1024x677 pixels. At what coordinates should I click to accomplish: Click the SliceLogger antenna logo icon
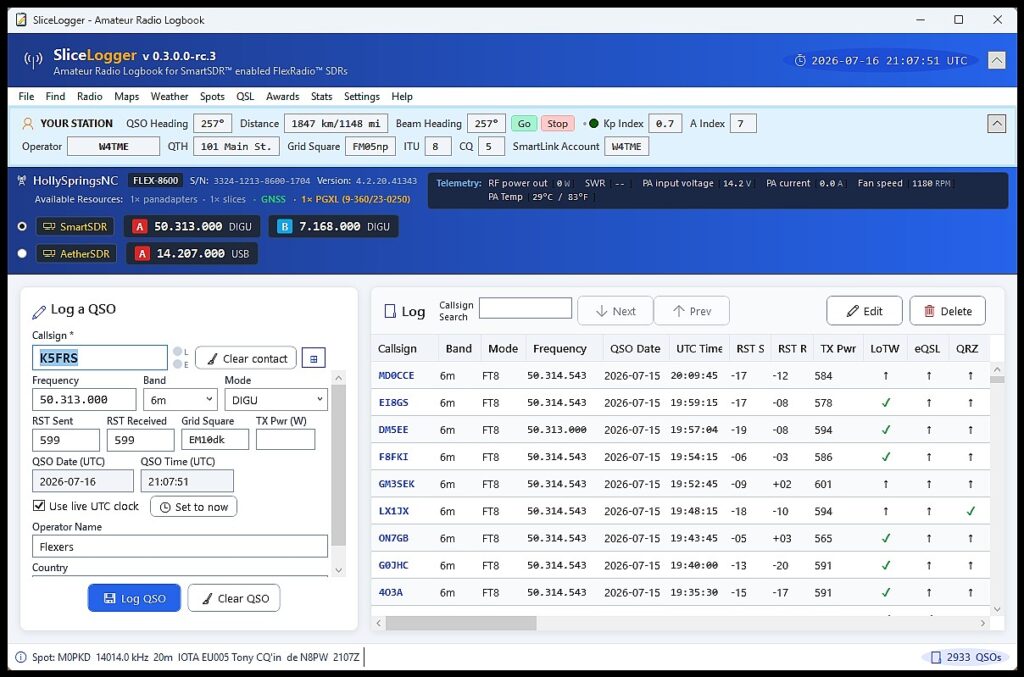(33, 60)
